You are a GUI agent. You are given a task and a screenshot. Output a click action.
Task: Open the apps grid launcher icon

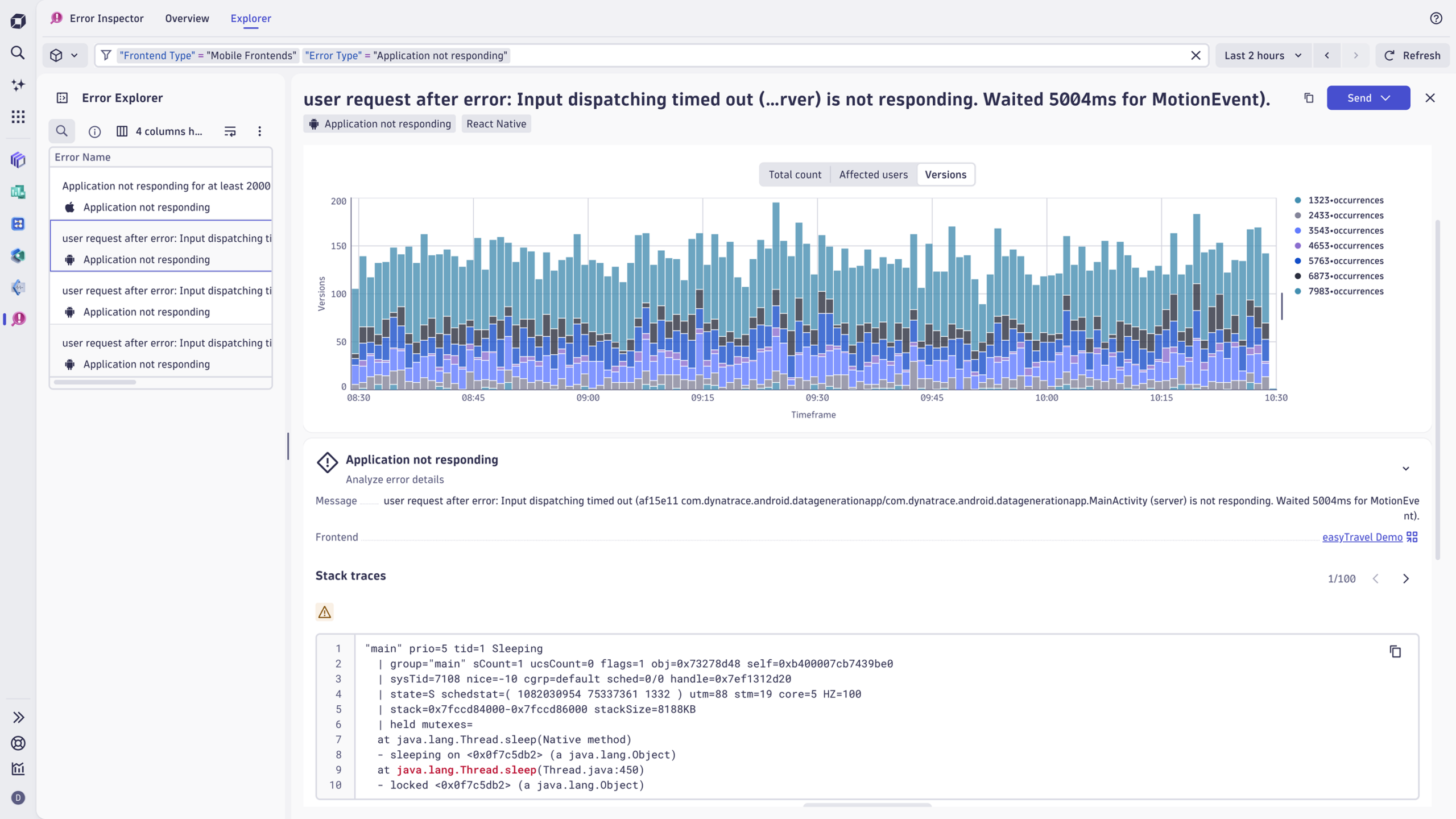(x=18, y=117)
